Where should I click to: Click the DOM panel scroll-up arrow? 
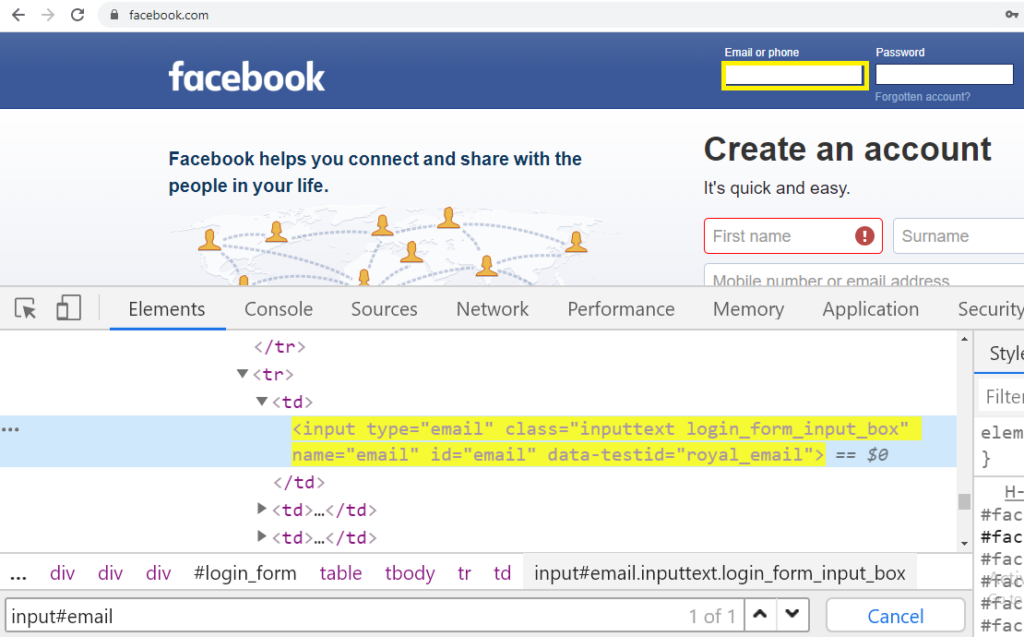point(965,339)
